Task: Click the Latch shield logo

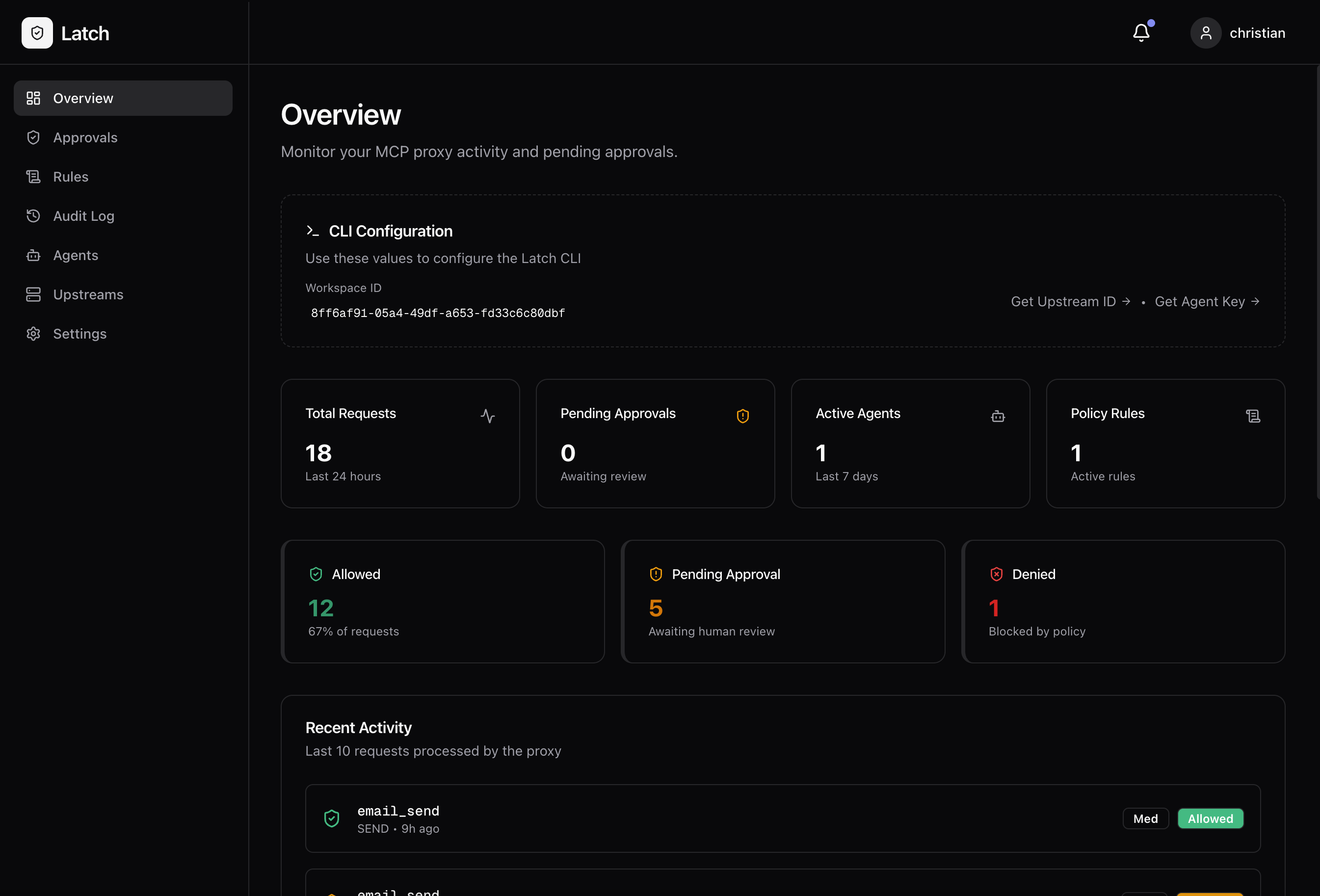Action: 36,32
